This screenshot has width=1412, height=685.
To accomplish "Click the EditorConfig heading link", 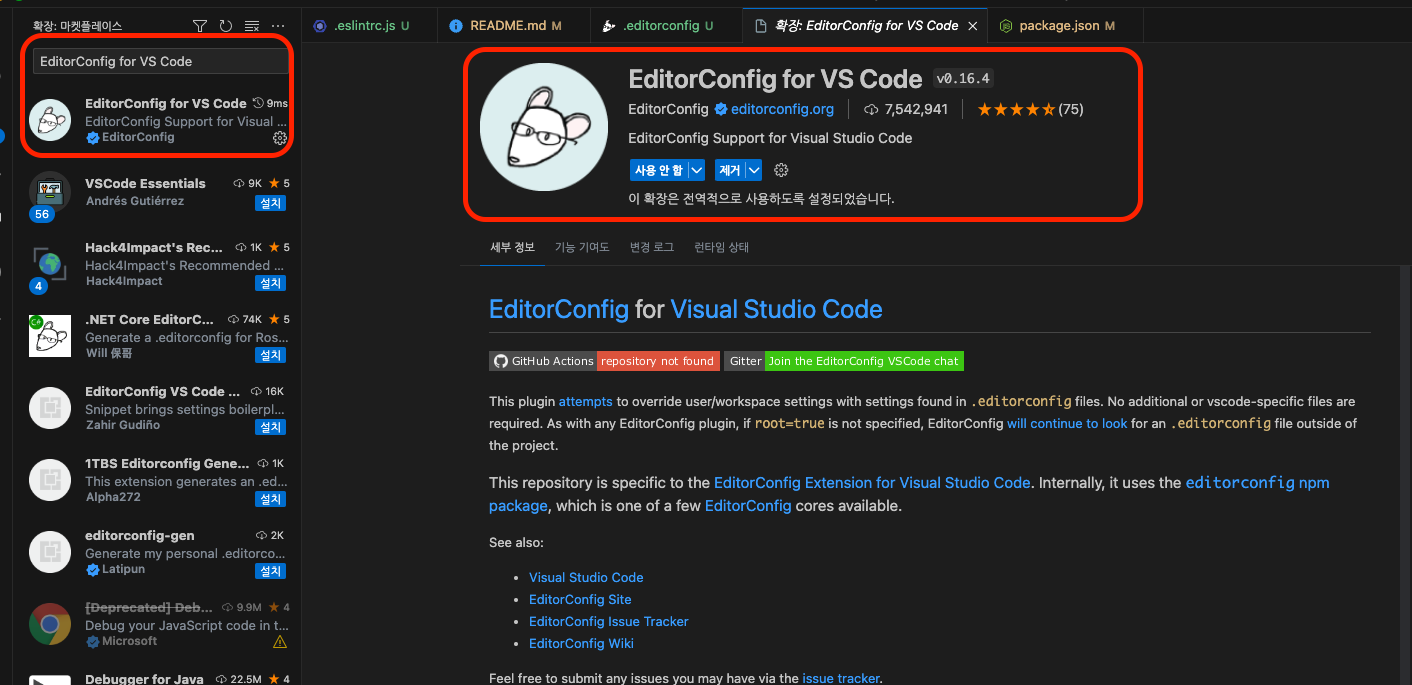I will pyautogui.click(x=559, y=309).
